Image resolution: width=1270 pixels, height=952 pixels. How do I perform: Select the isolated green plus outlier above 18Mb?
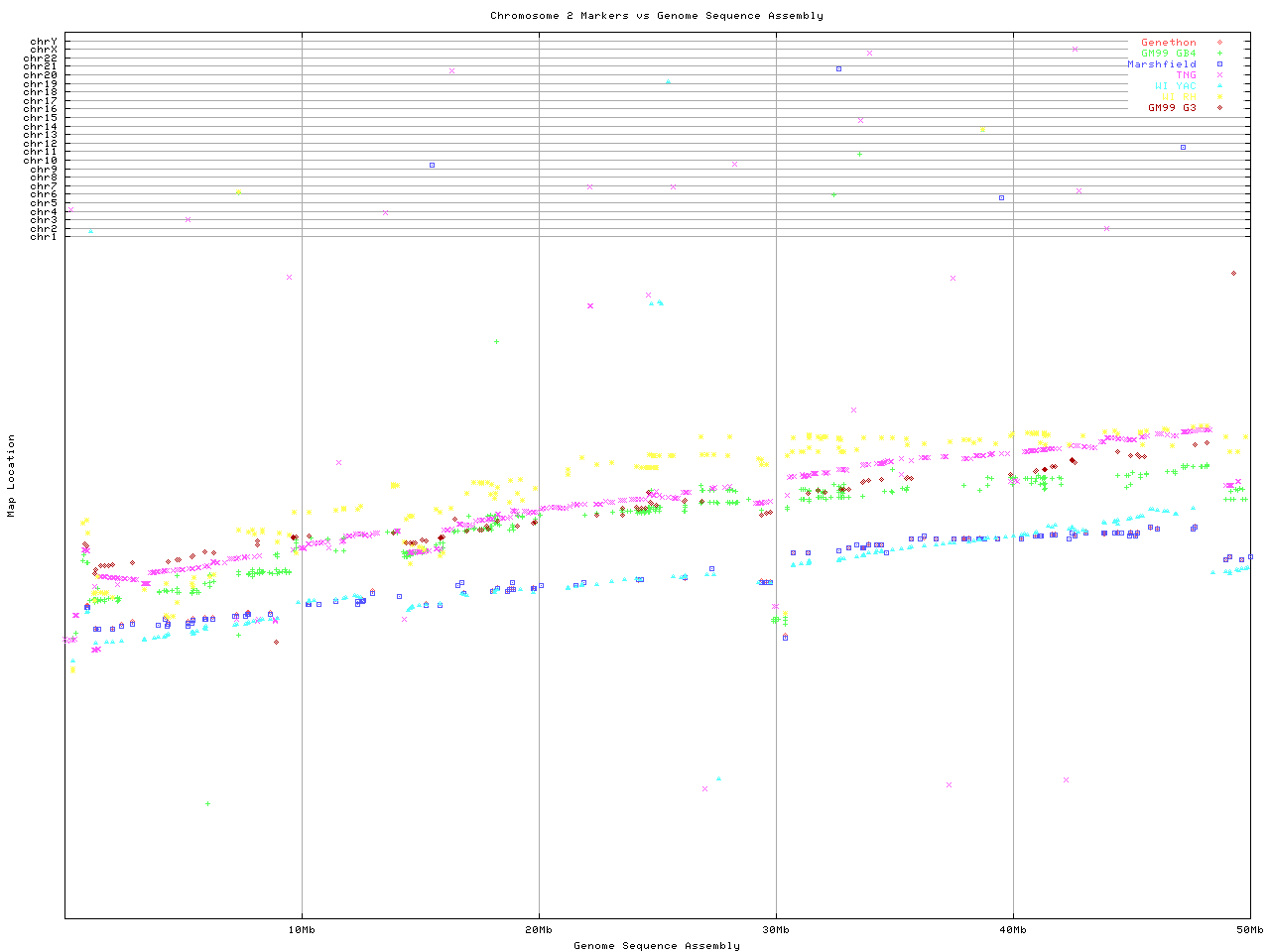click(x=496, y=341)
